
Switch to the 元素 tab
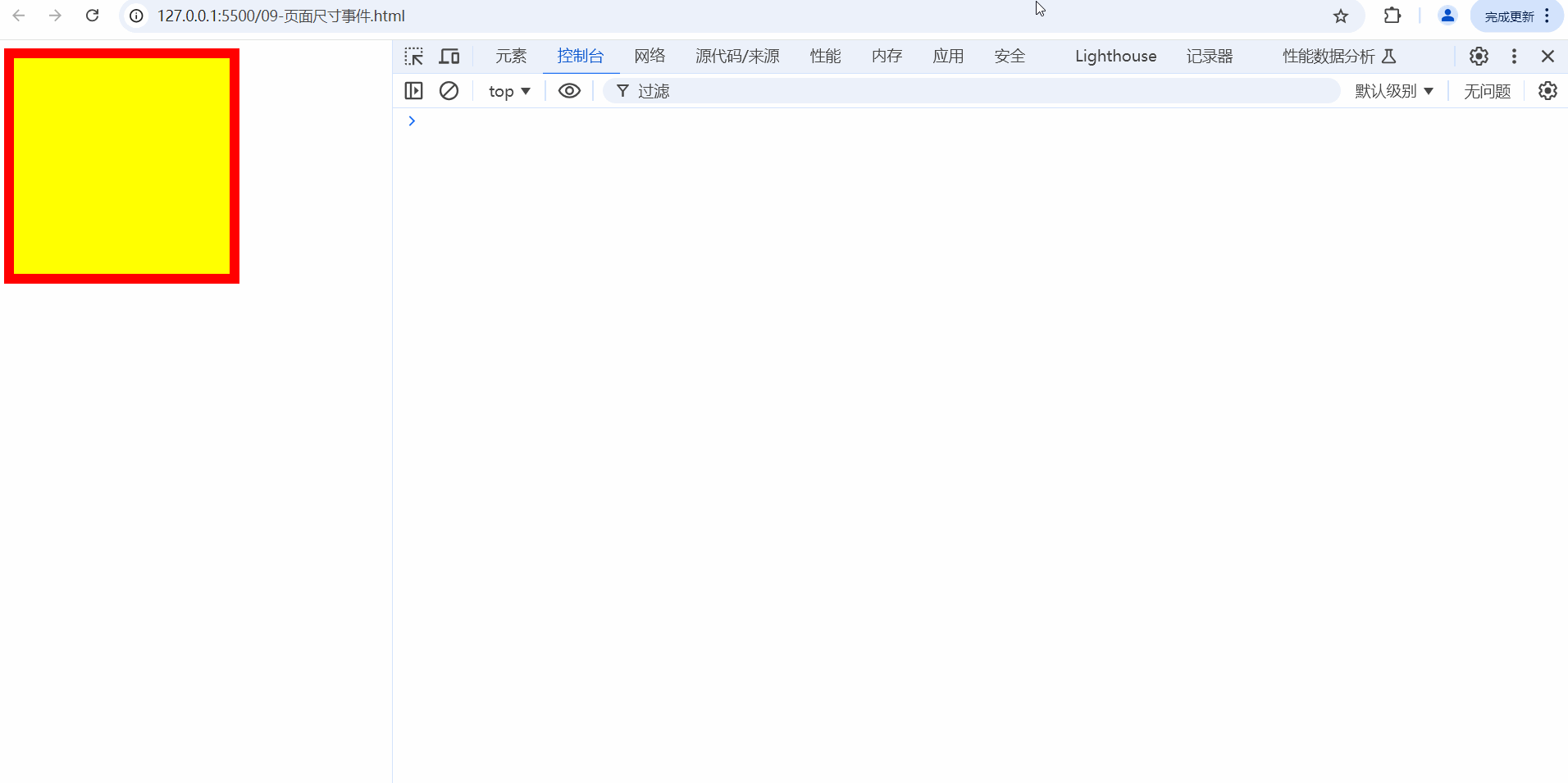point(510,56)
